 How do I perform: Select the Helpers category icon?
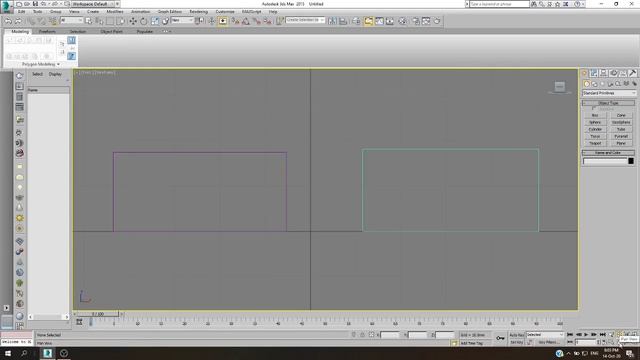618,84
